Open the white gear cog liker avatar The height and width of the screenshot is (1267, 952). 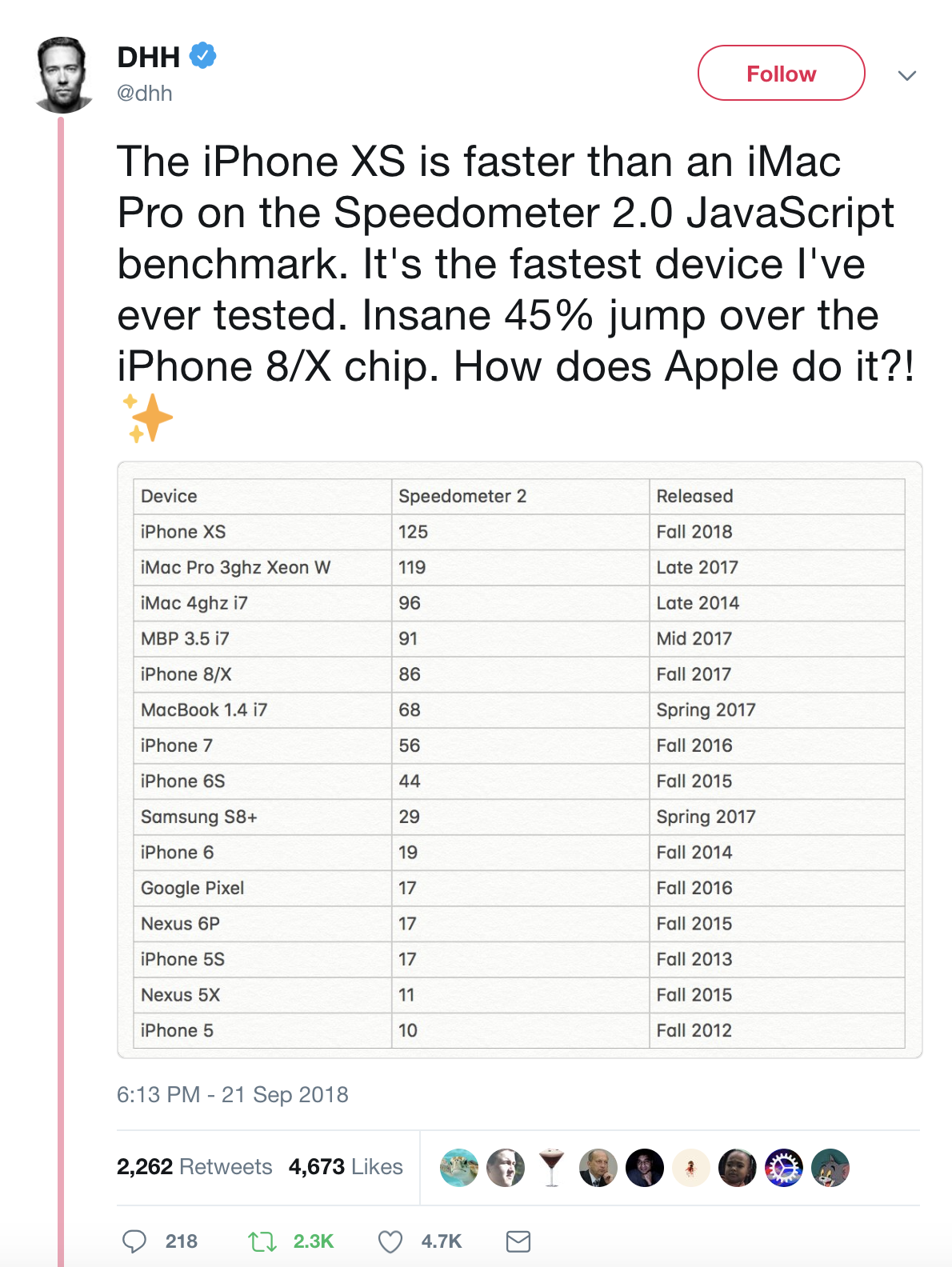pos(784,1168)
